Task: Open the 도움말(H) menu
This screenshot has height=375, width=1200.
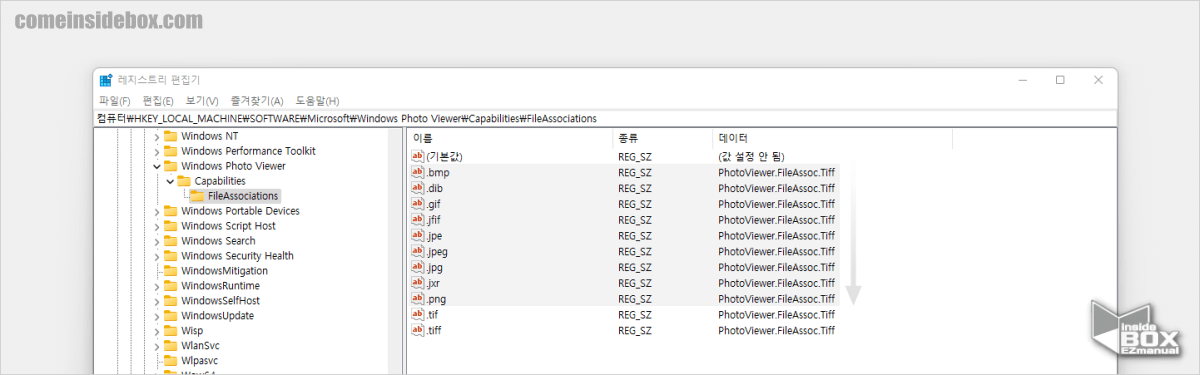Action: coord(317,101)
